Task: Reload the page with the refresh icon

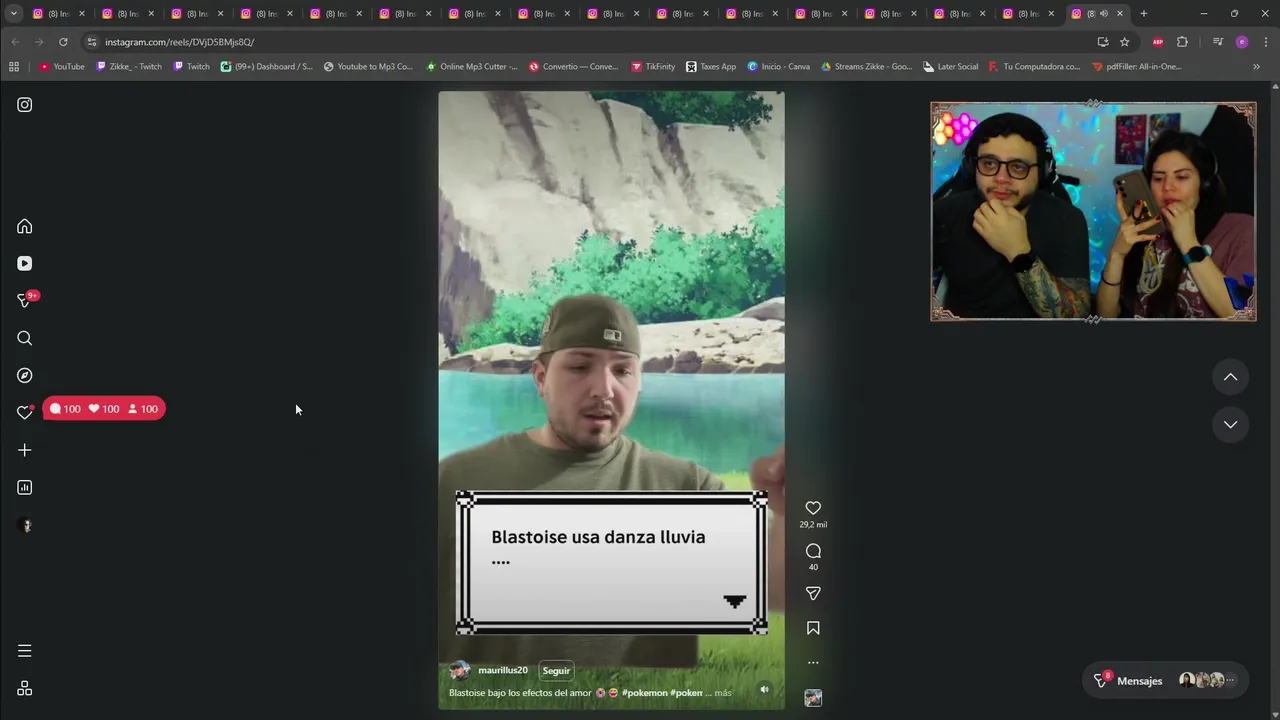Action: 63,42
